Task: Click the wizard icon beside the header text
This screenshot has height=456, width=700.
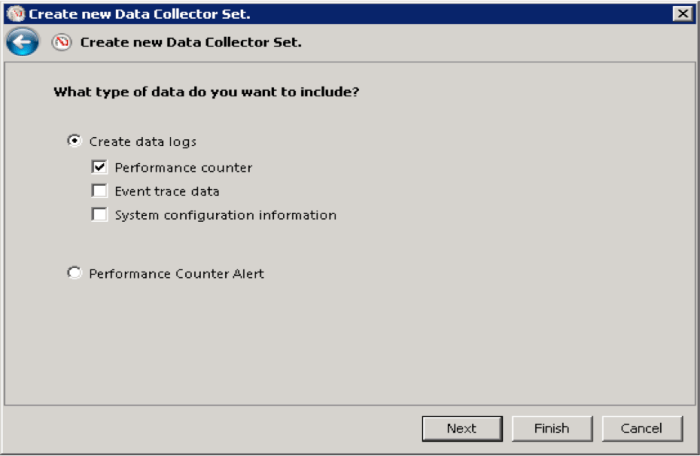Action: point(62,43)
